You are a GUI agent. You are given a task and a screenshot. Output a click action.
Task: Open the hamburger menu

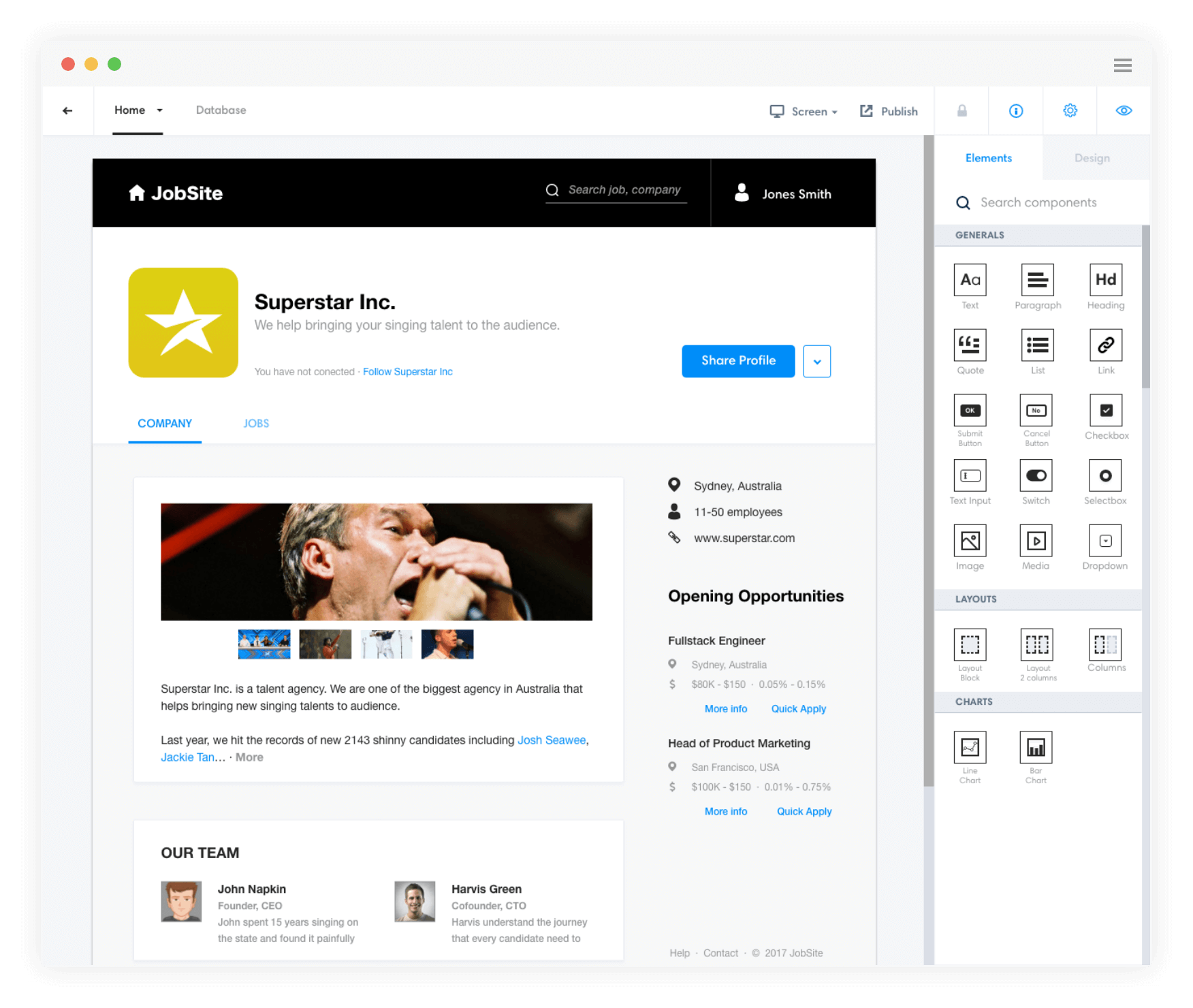[x=1122, y=65]
